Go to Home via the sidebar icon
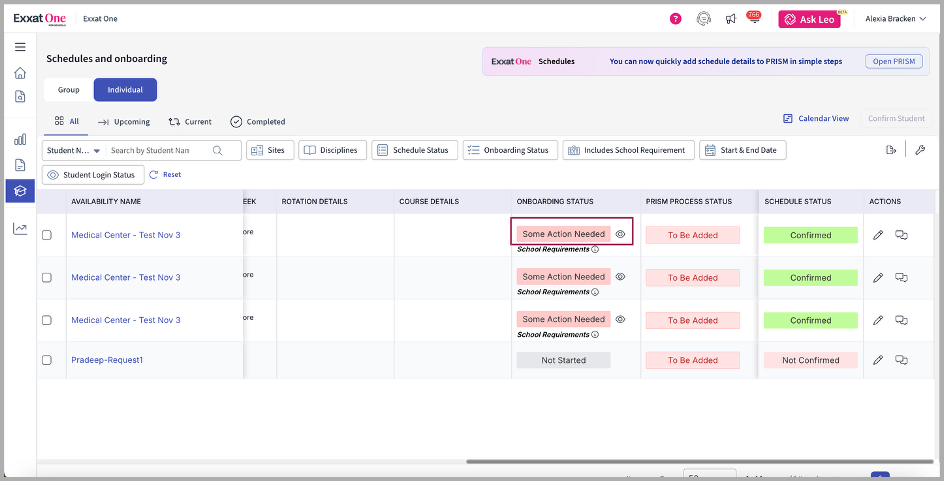The width and height of the screenshot is (944, 482). pos(20,73)
